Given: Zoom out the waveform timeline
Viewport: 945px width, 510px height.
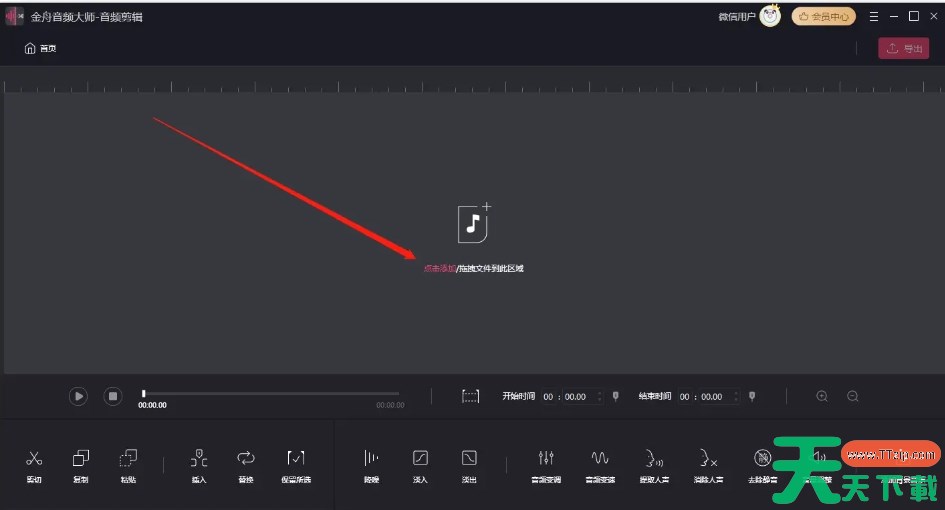Looking at the screenshot, I should point(853,396).
